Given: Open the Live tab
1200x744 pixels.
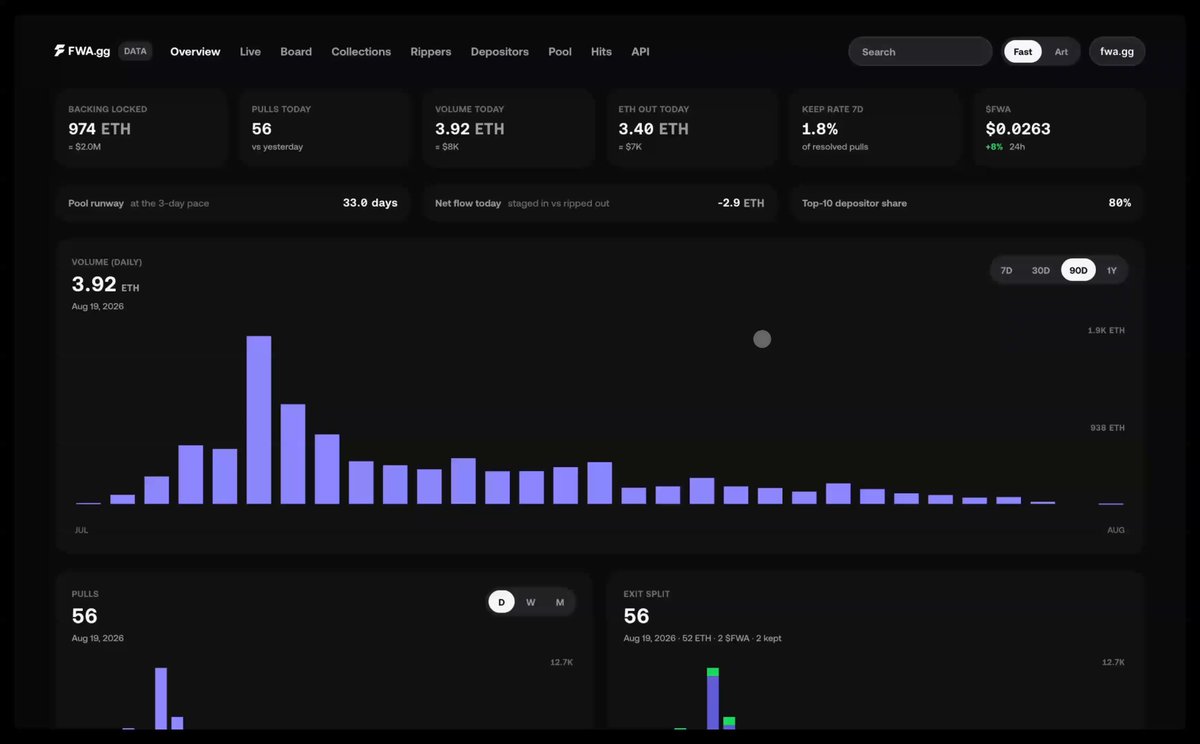Looking at the screenshot, I should point(250,52).
